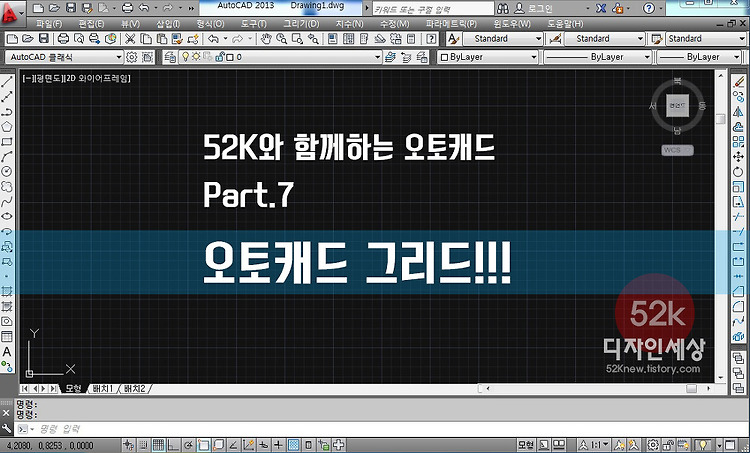Click the Erase tool in the modify toolbar
This screenshot has width=750, height=453.
click(x=738, y=81)
